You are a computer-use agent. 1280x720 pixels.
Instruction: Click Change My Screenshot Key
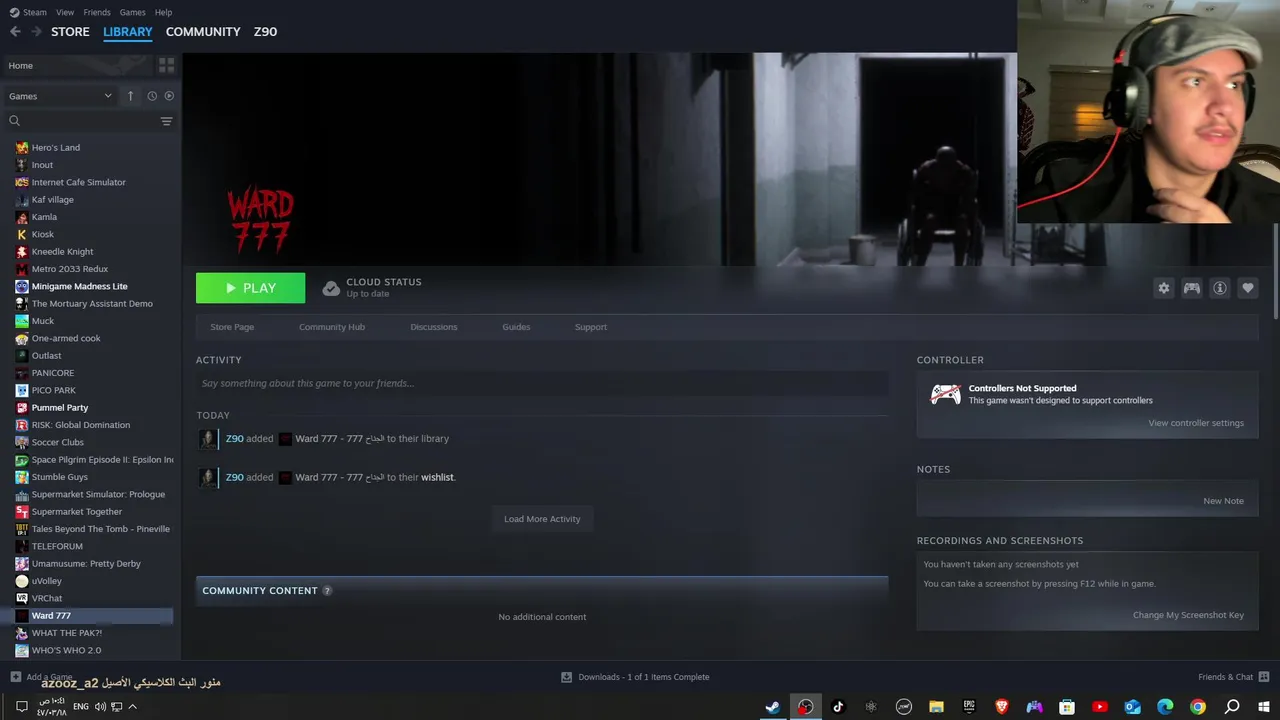1188,615
